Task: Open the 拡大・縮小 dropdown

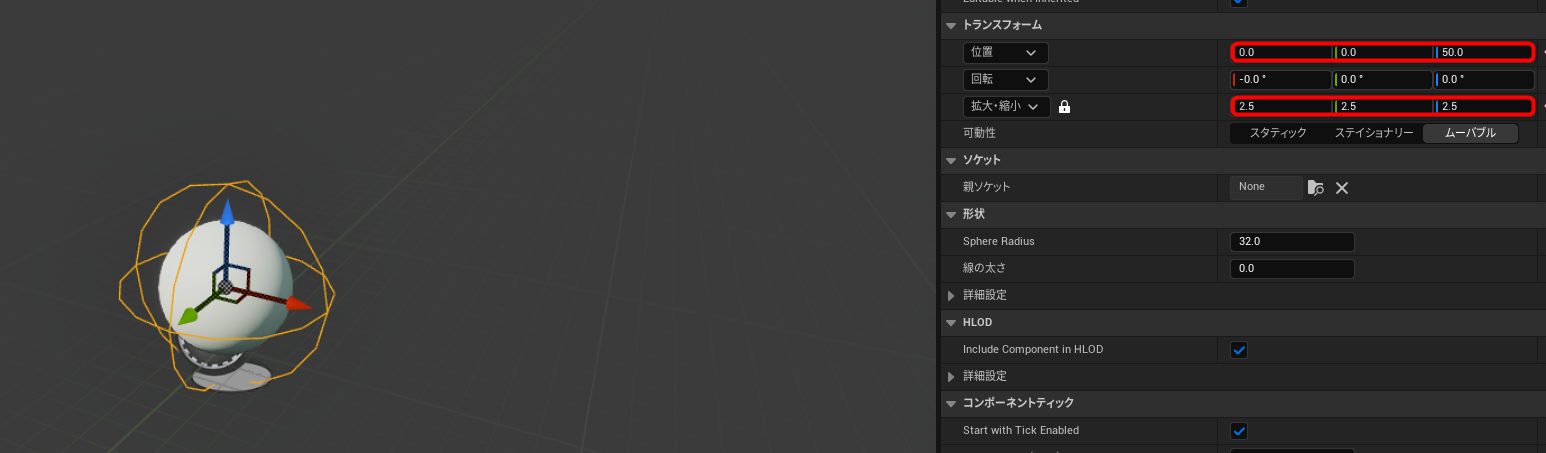Action: coord(1005,106)
